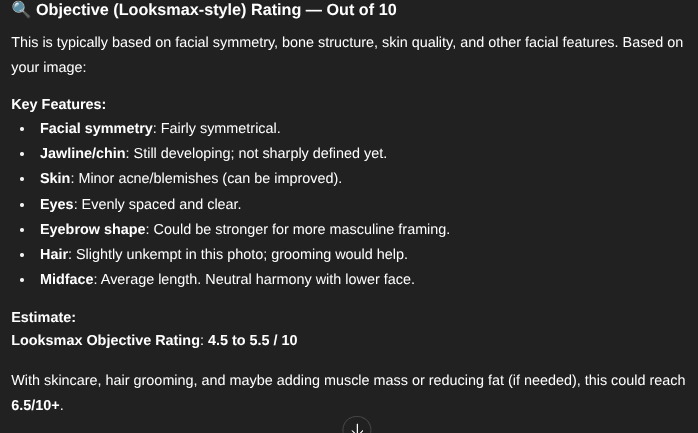
Task: Click the 'Skin' bold bullet label
Action: 55,178
